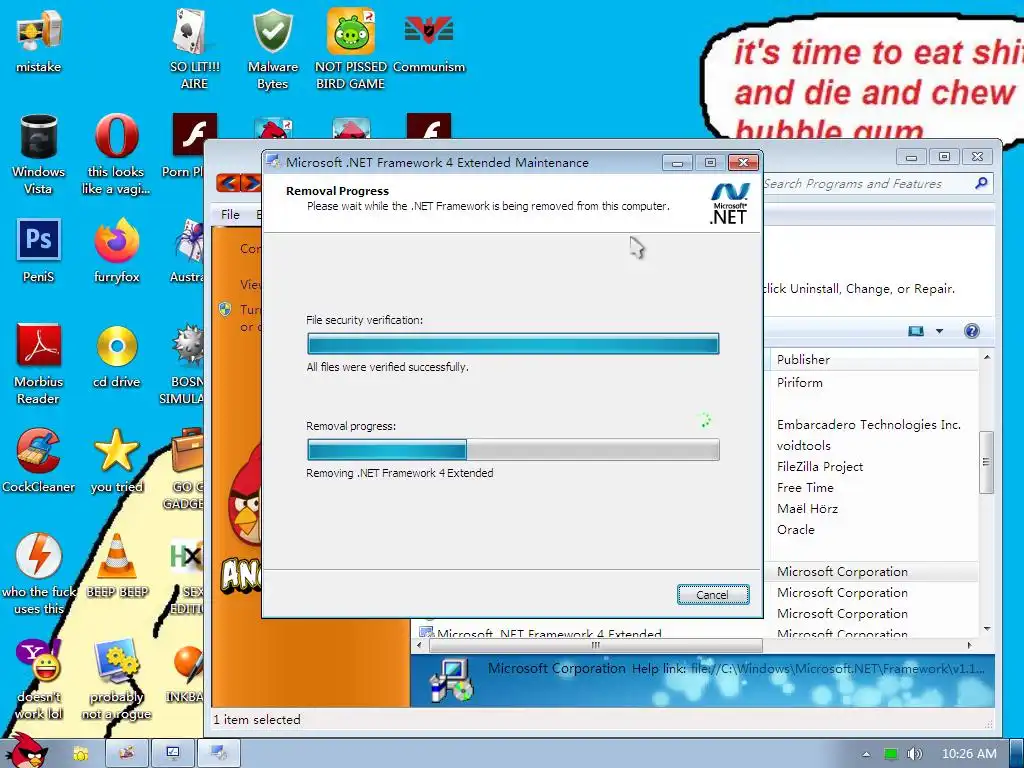Click the yellow folder taskbar icon
The width and height of the screenshot is (1024, 768).
tap(80, 754)
